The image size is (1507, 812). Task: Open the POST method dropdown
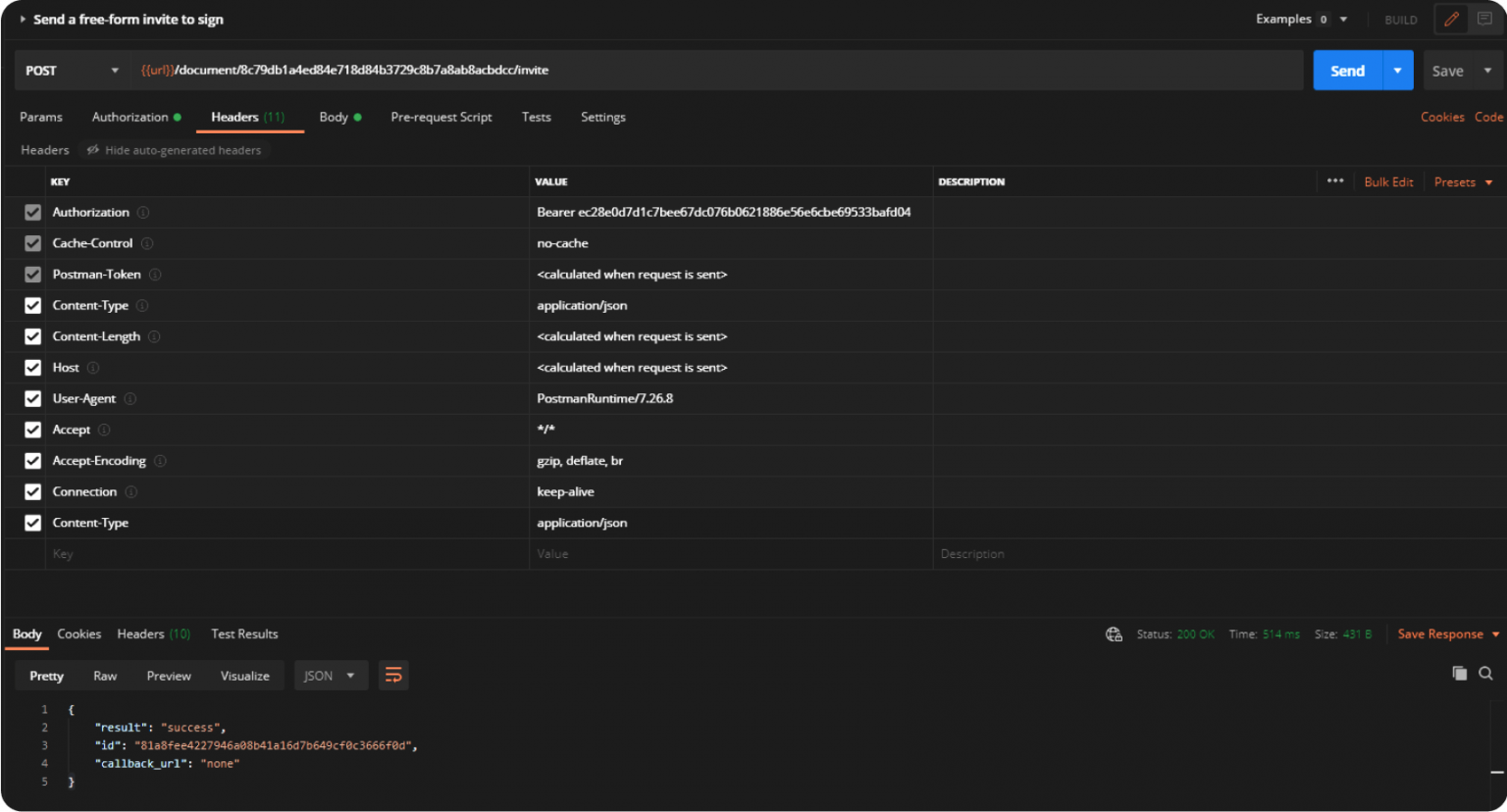[x=72, y=71]
